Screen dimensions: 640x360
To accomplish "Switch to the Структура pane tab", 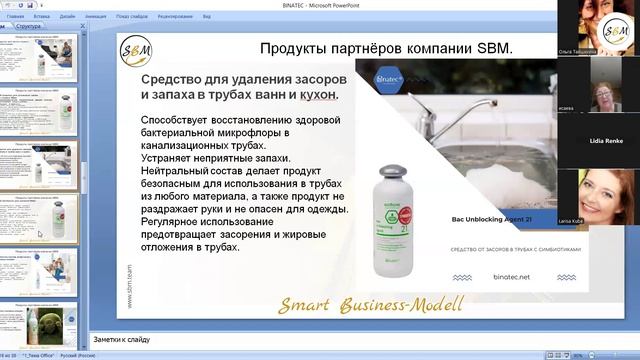I will [x=29, y=26].
